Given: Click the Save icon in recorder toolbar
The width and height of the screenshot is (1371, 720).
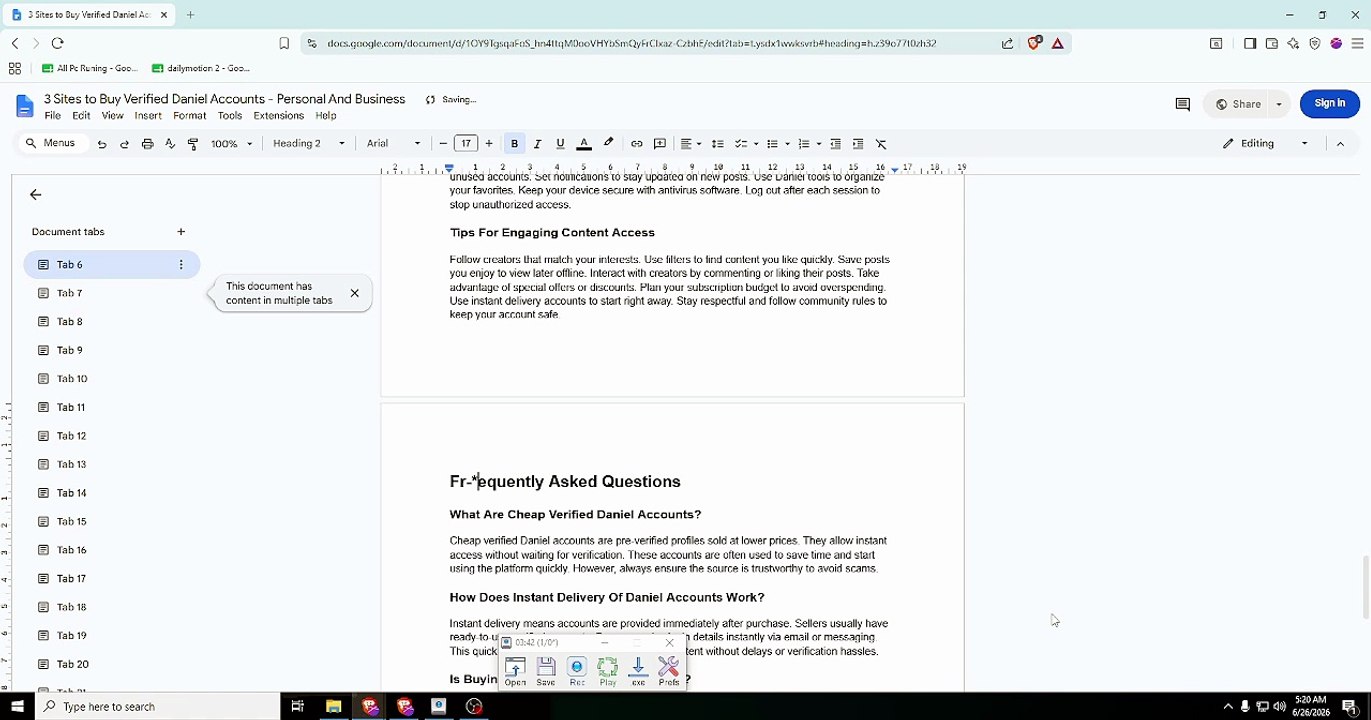Looking at the screenshot, I should coord(546,671).
